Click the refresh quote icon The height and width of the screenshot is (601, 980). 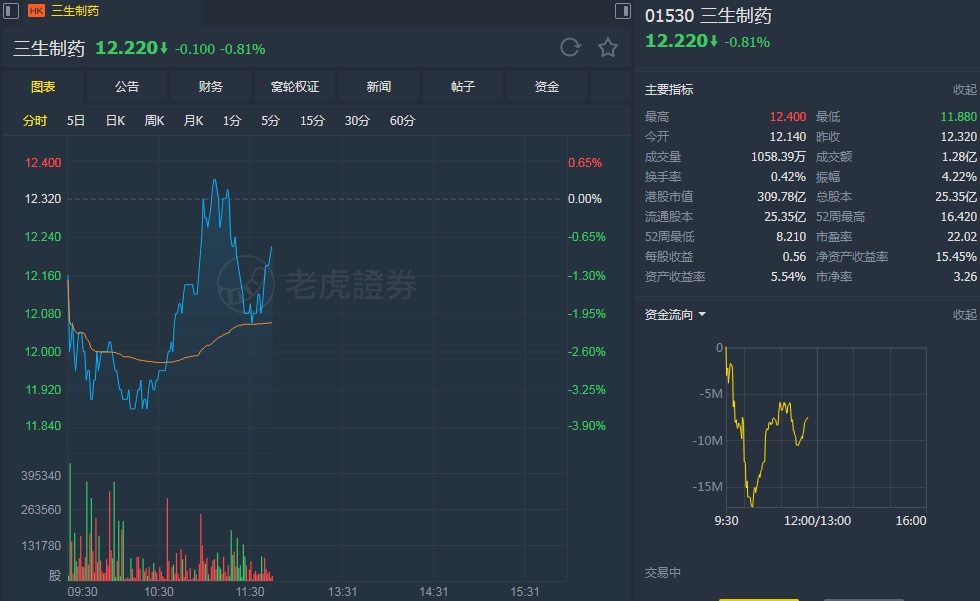570,47
